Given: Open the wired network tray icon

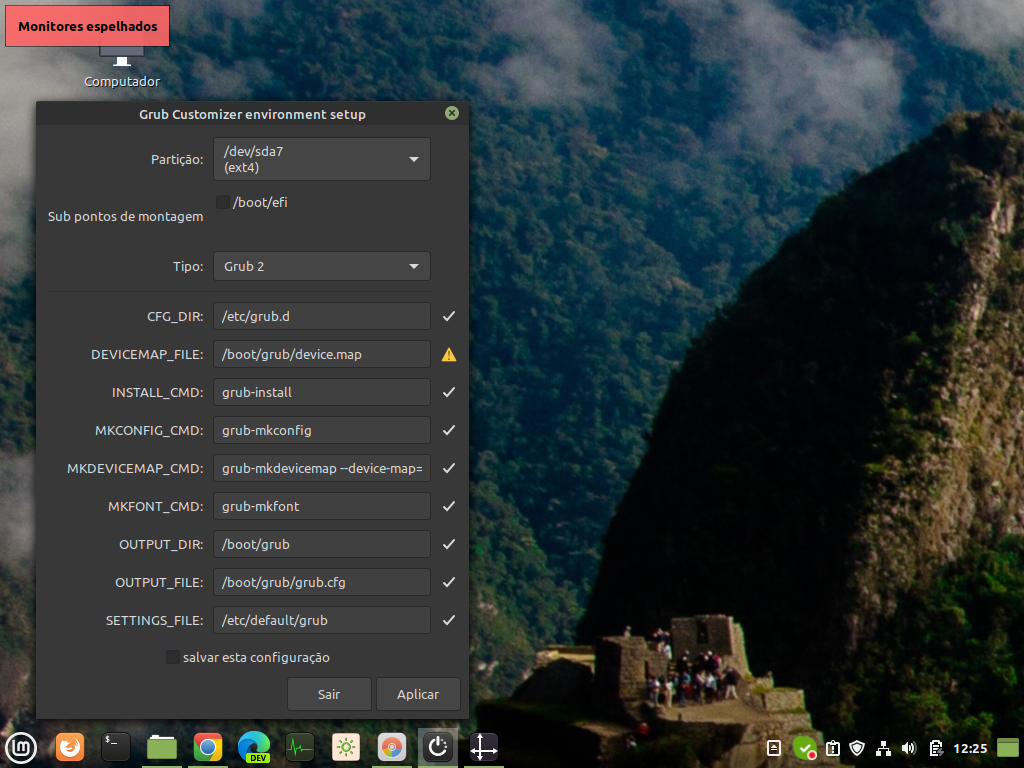Looking at the screenshot, I should (x=883, y=748).
